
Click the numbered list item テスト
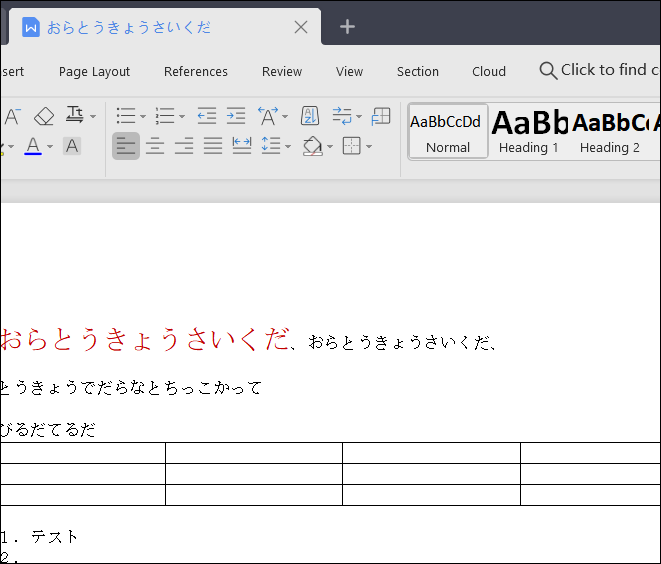(54, 537)
